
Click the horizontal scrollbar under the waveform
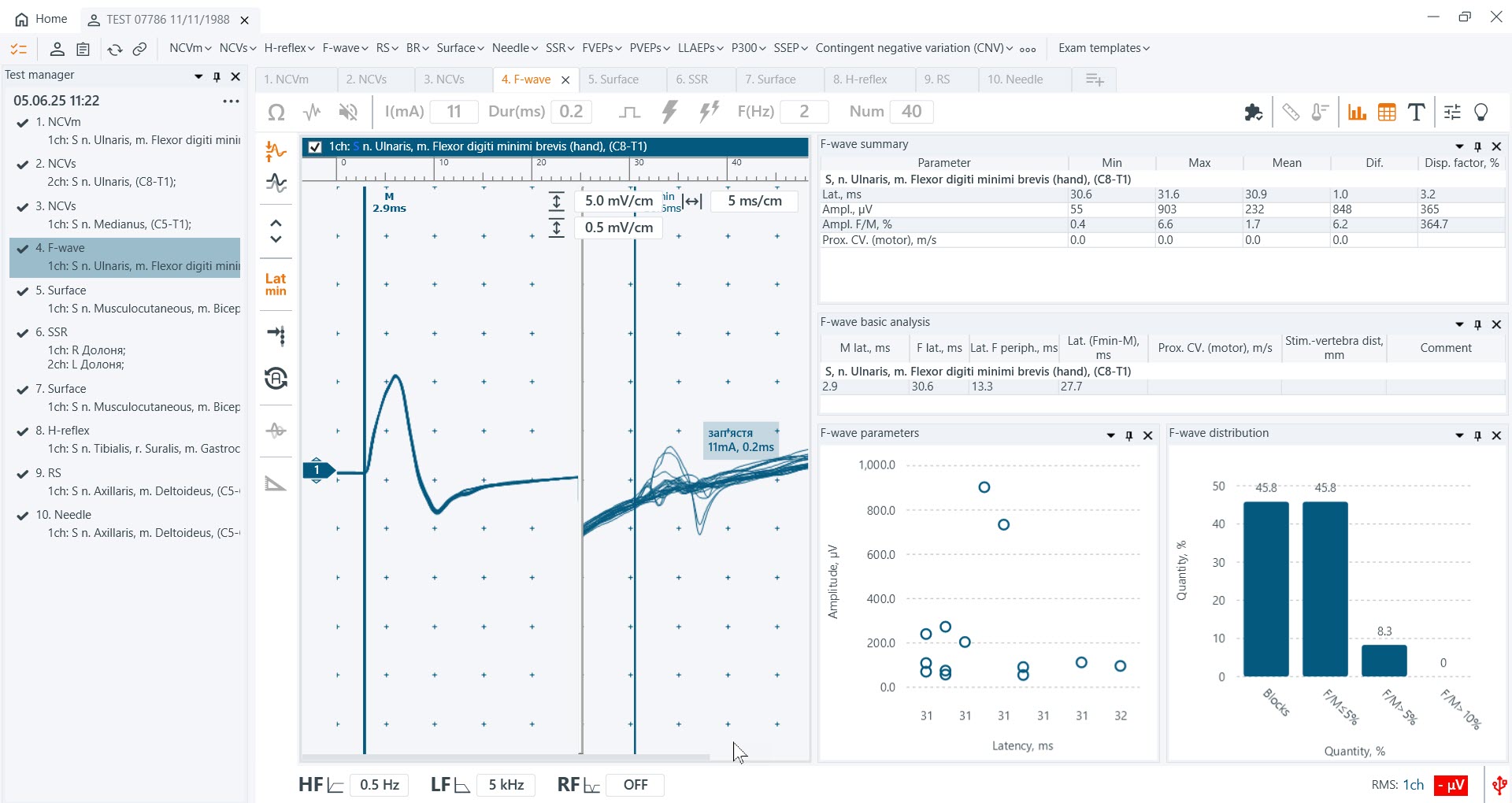tap(506, 757)
